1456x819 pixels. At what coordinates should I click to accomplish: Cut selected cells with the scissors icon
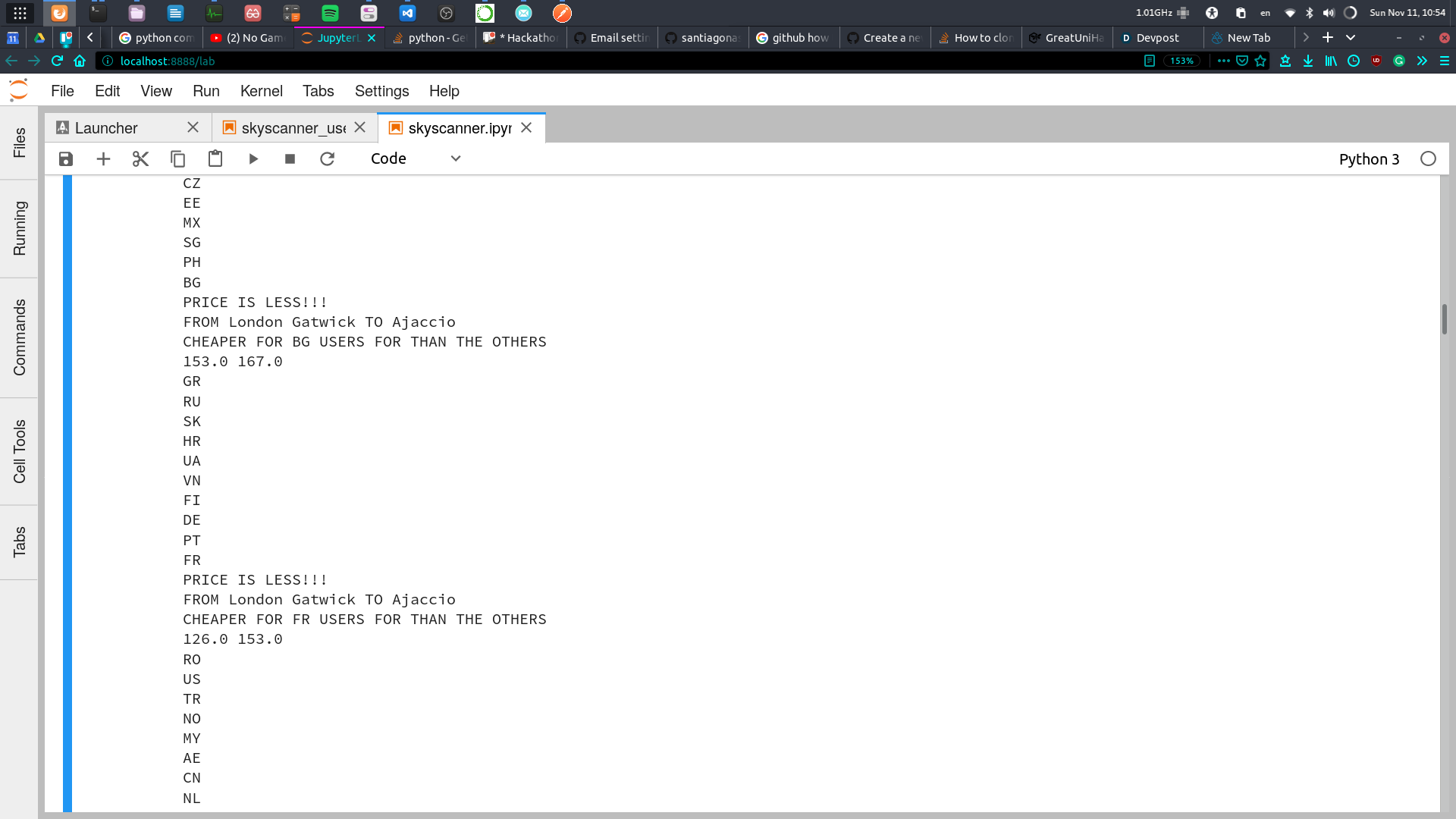click(x=140, y=159)
